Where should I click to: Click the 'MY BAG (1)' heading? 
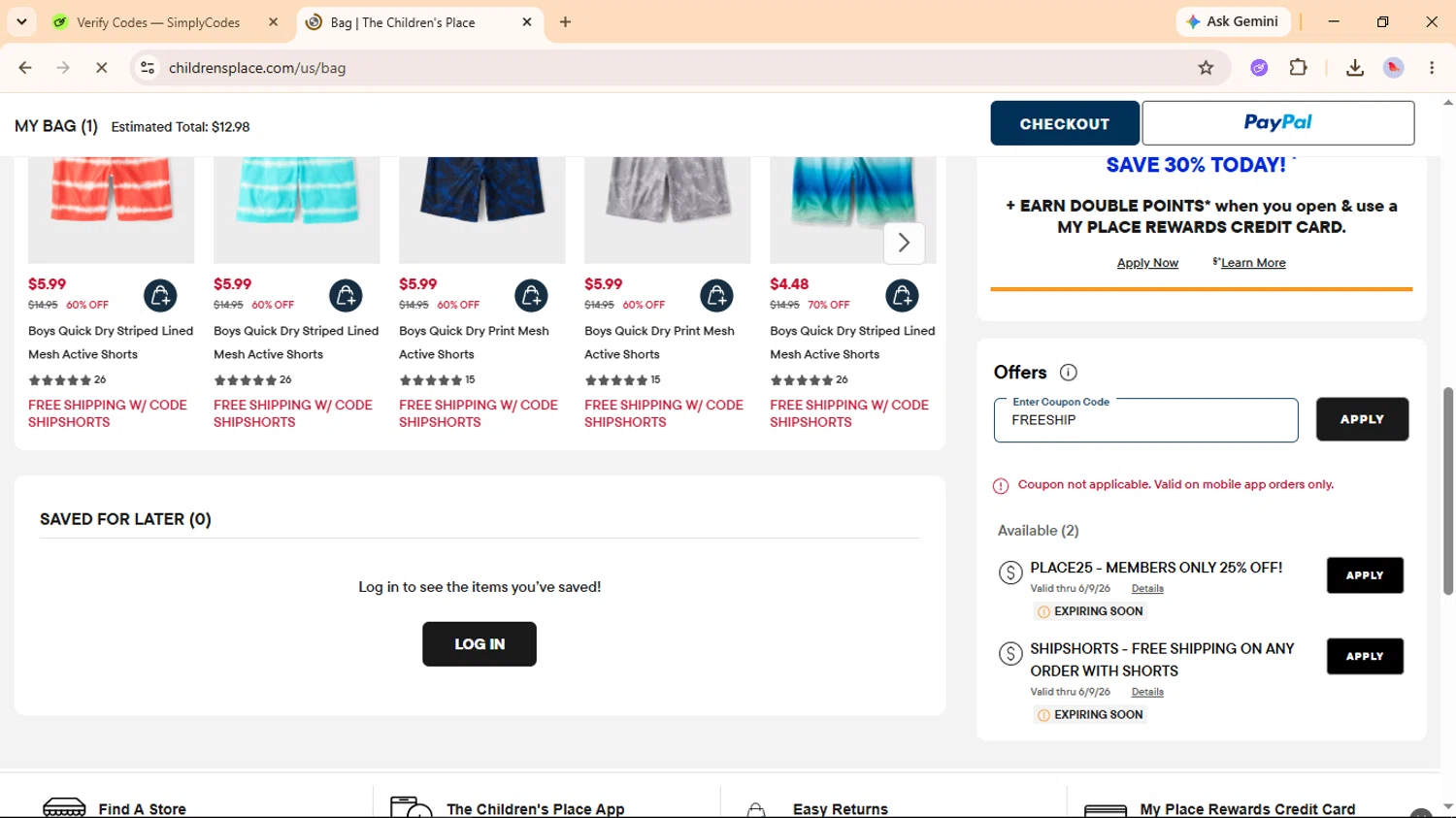[x=56, y=126]
